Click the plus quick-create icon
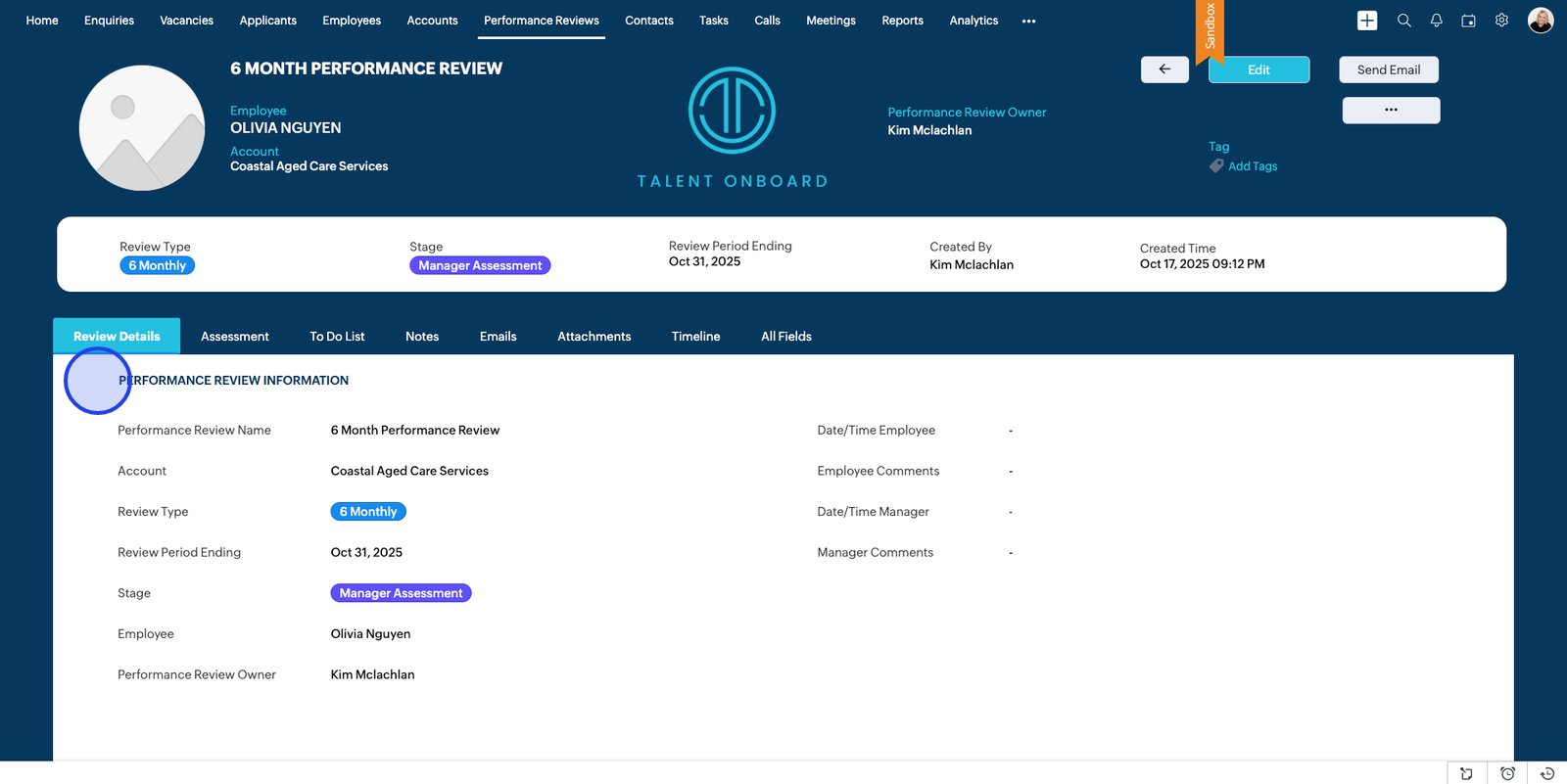The width and height of the screenshot is (1567, 784). pyautogui.click(x=1367, y=21)
